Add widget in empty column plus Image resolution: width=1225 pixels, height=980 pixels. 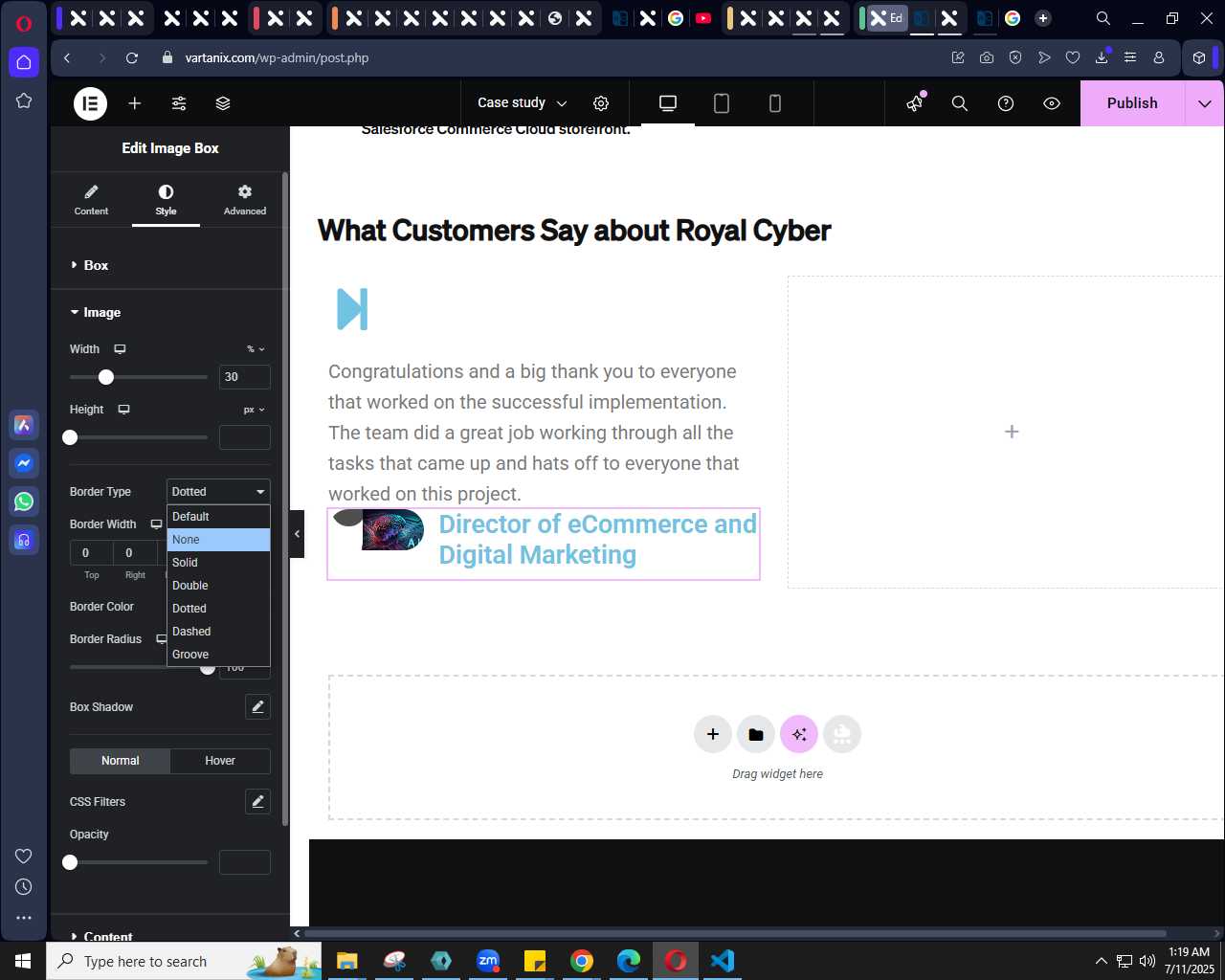point(1012,432)
